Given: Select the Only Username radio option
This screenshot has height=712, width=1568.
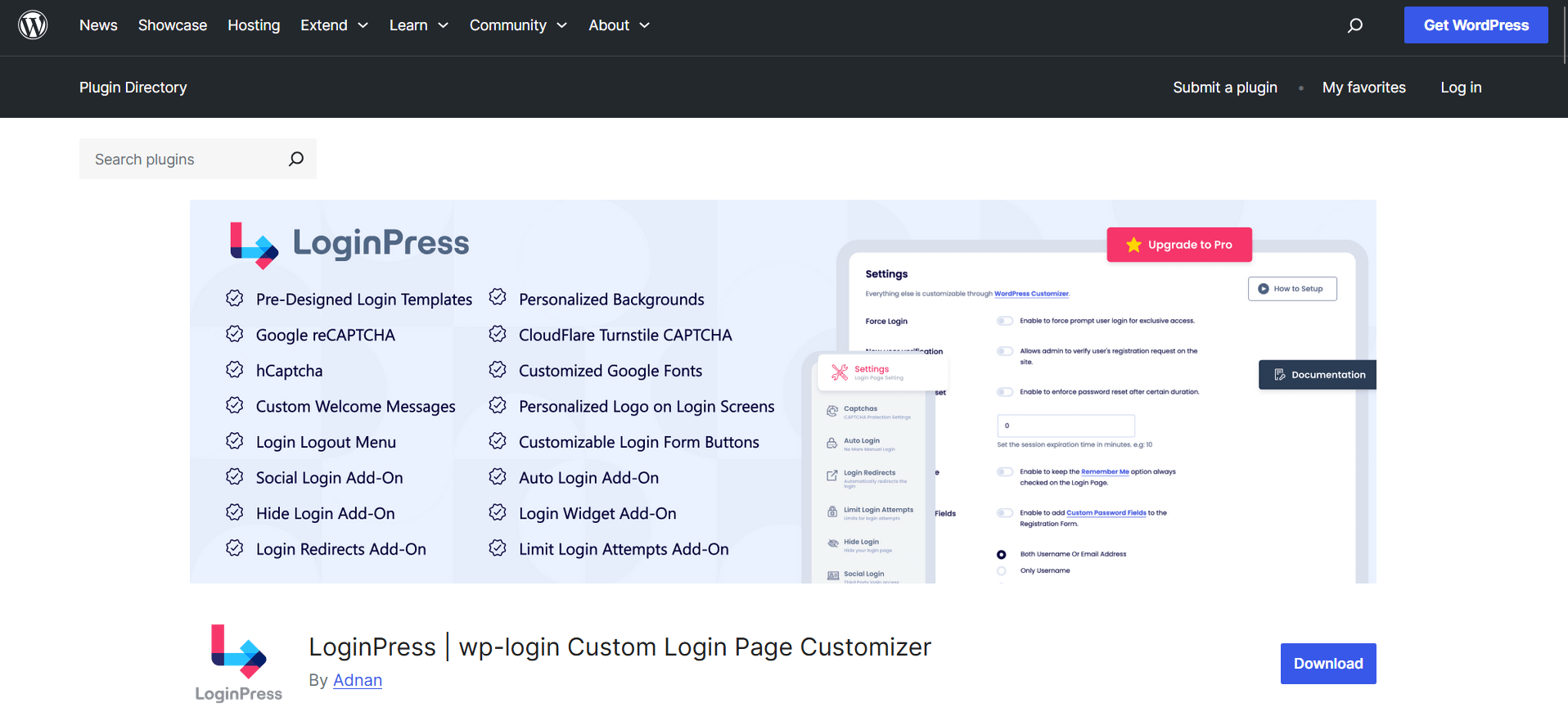Looking at the screenshot, I should pos(1002,571).
